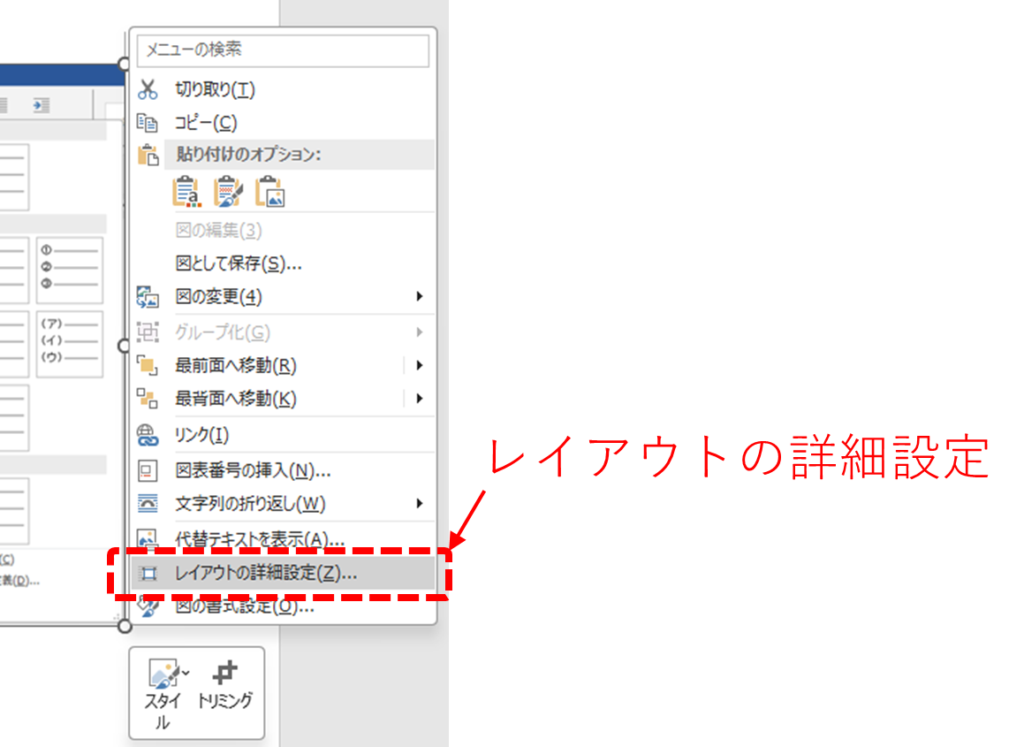This screenshot has width=1024, height=747.
Task: Click the リンク chain icon
Action: (x=148, y=435)
